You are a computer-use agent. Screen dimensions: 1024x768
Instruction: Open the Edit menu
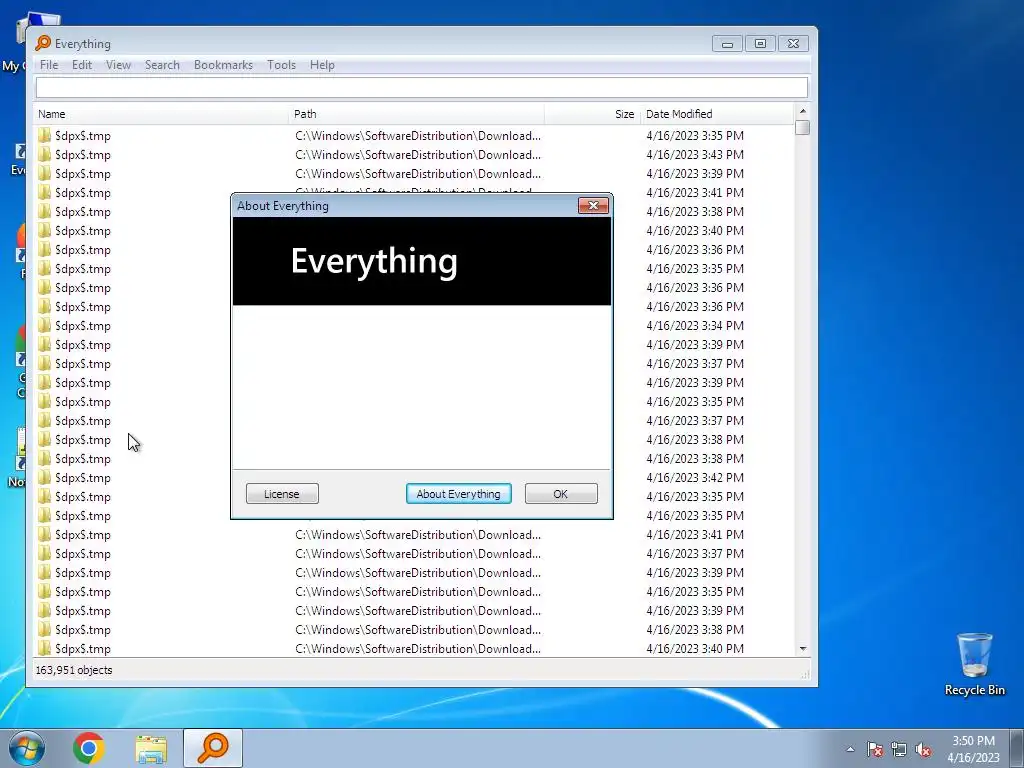pos(82,65)
